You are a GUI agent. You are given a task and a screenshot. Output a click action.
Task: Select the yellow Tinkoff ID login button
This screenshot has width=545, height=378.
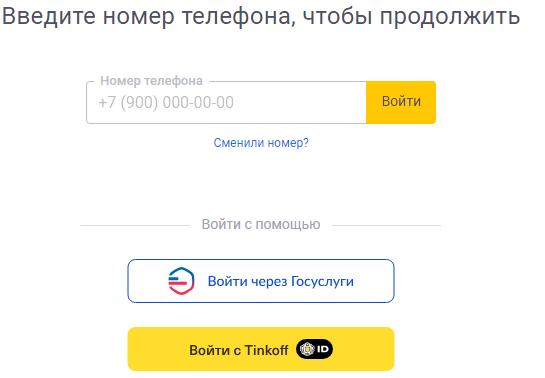(x=261, y=349)
